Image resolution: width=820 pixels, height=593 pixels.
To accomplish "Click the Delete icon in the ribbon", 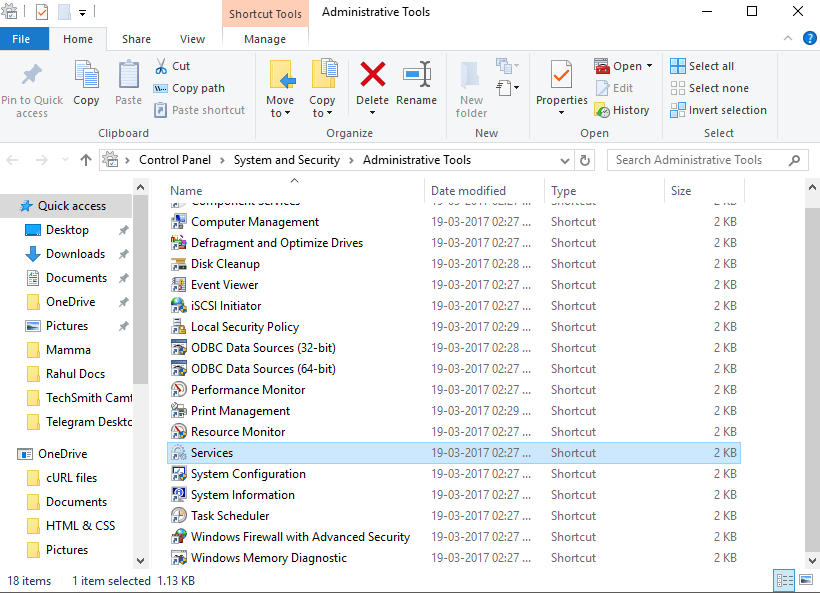I will click(372, 76).
